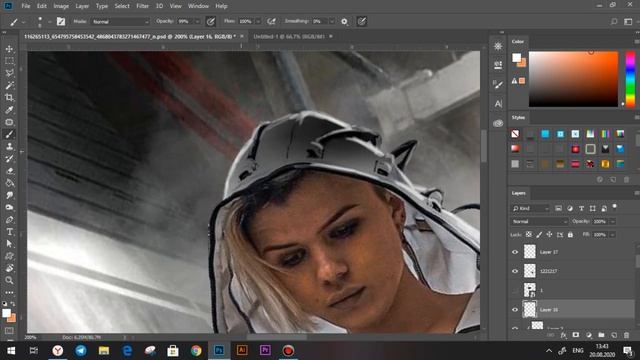Open the brush preset picker arrow
The width and height of the screenshot is (640, 360).
click(49, 21)
